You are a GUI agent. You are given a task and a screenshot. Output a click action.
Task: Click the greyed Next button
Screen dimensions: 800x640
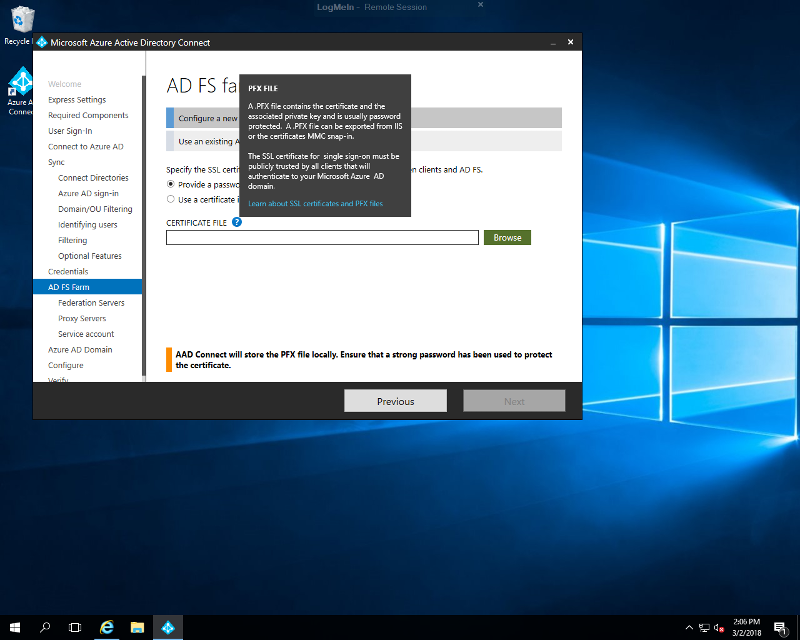(514, 401)
